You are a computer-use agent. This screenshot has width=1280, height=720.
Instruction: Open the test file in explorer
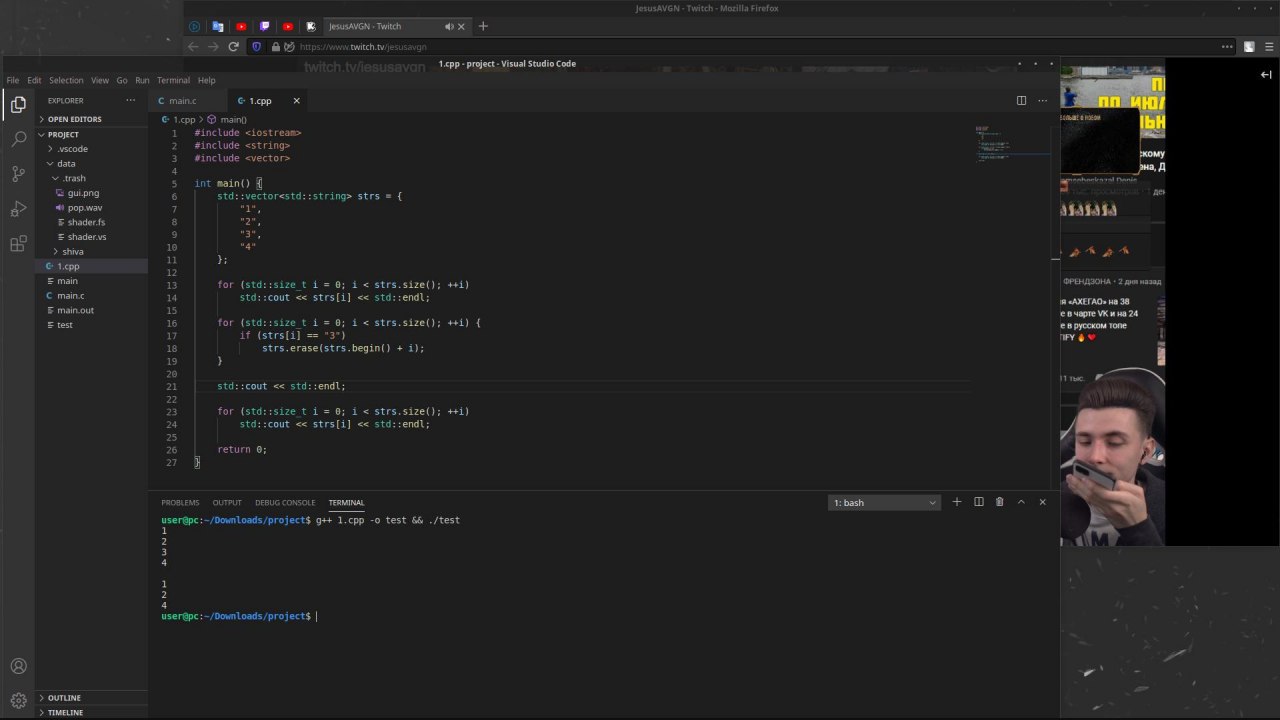[92, 325]
